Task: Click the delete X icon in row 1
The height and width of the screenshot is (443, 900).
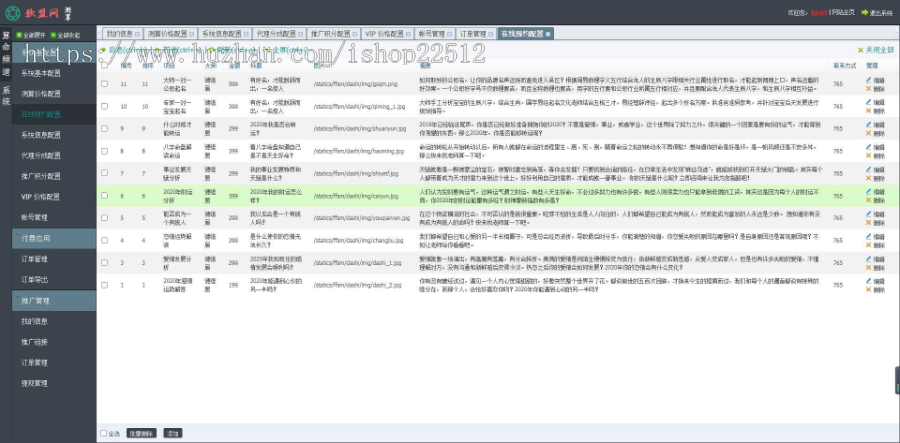Action: pos(868,289)
